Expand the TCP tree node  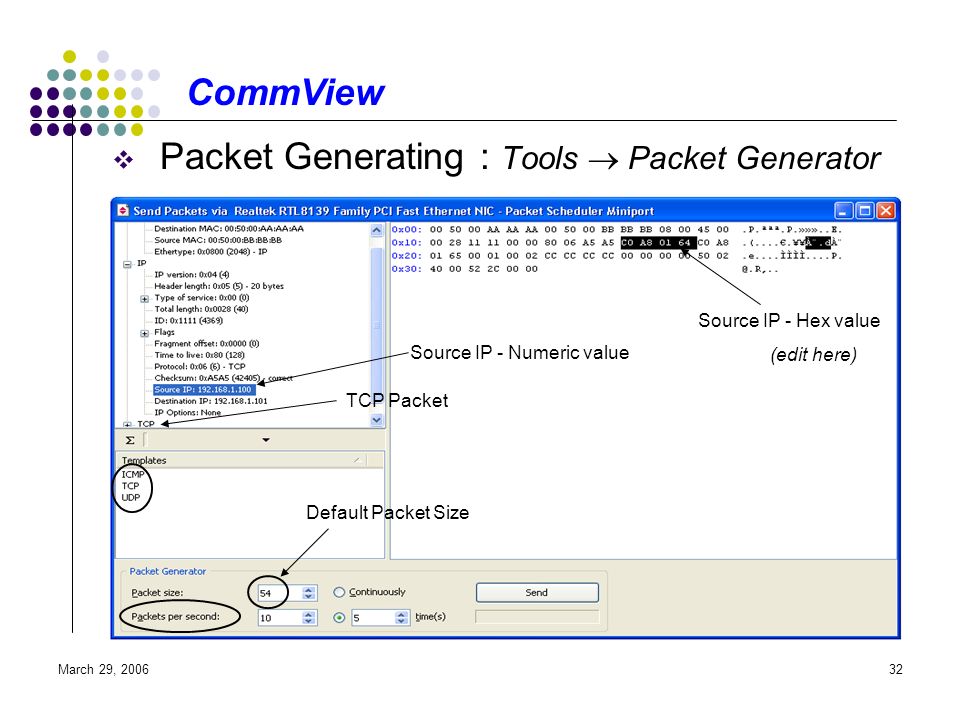pyautogui.click(x=127, y=424)
